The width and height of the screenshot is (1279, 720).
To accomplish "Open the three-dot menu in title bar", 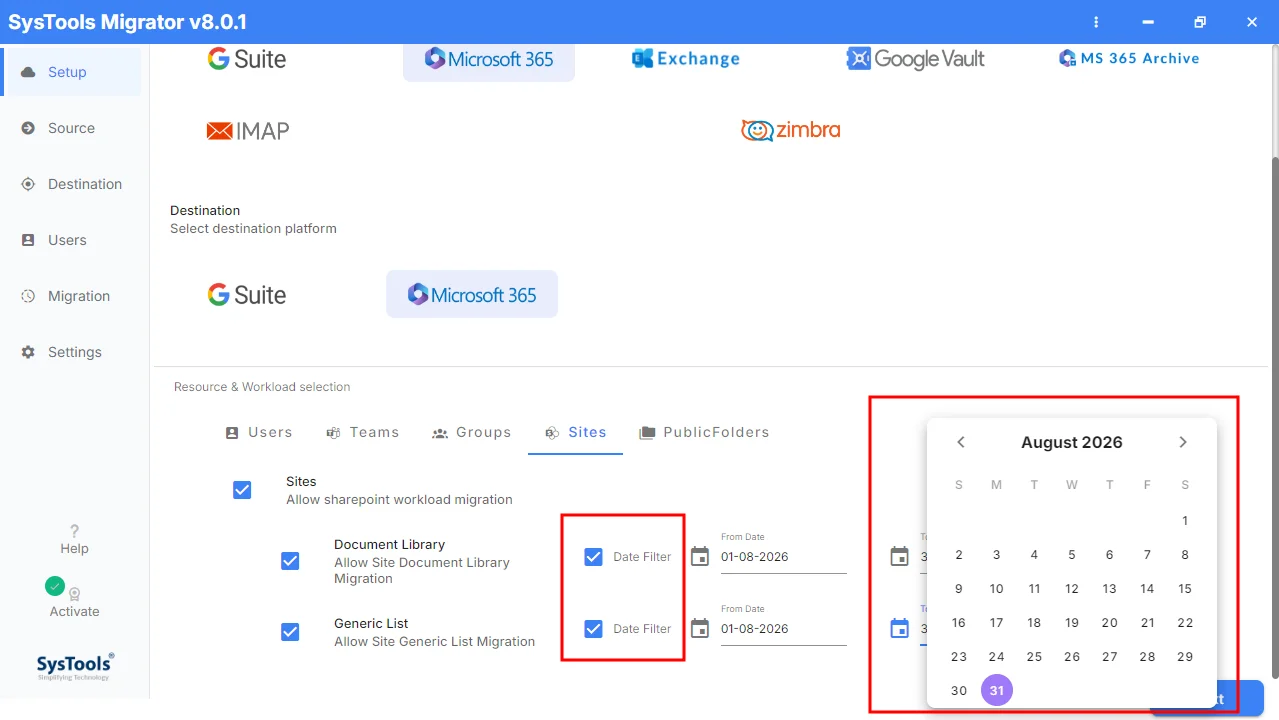I will click(1097, 22).
